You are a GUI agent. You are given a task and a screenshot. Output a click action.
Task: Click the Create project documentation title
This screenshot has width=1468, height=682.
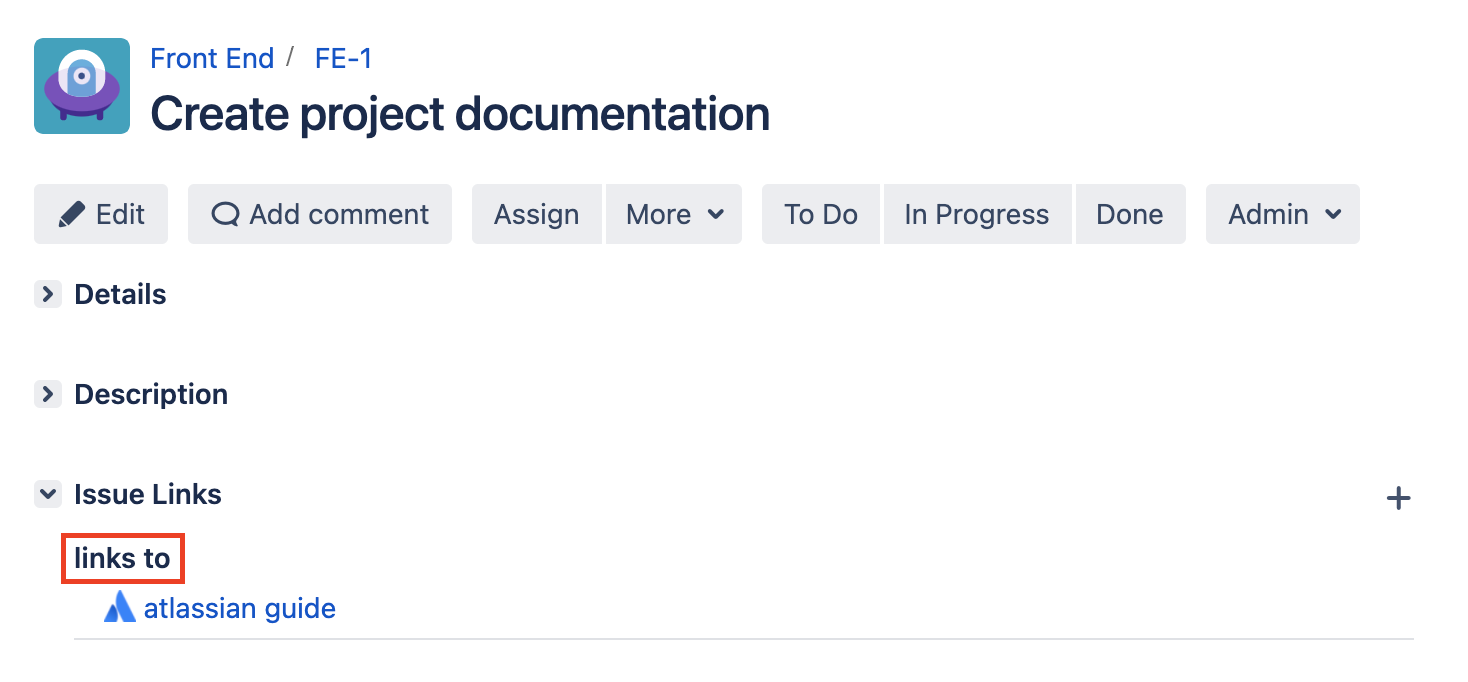[460, 114]
